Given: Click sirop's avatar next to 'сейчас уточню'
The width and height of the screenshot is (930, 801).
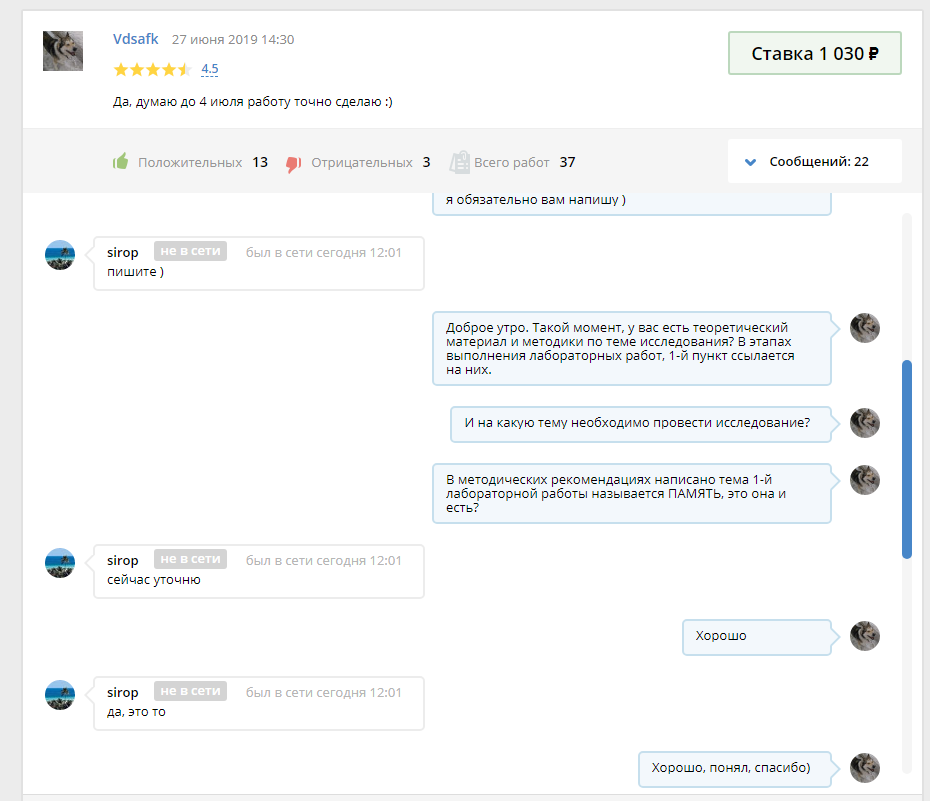Looking at the screenshot, I should 60,563.
